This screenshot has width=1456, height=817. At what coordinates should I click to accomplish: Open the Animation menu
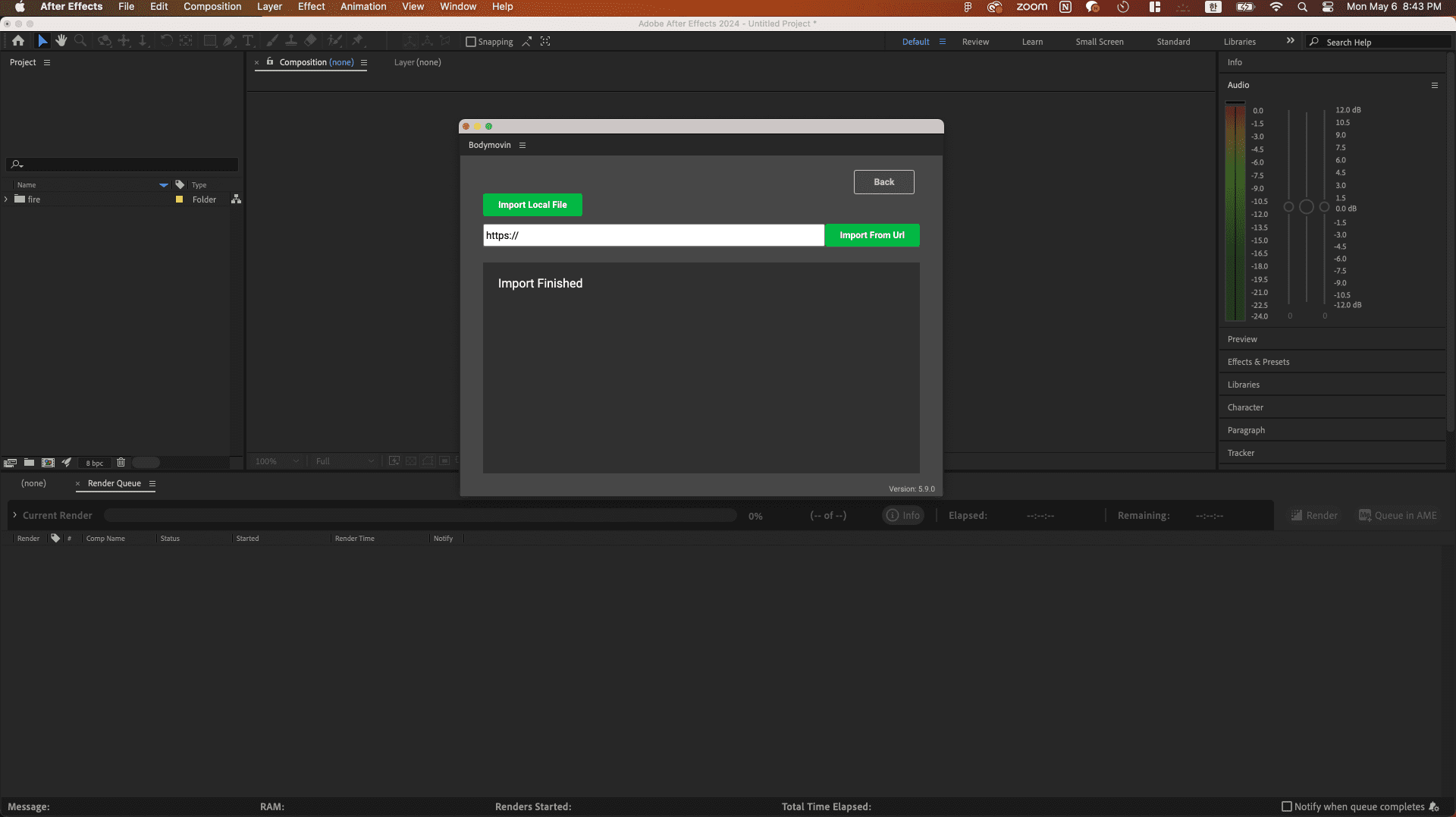[x=363, y=7]
